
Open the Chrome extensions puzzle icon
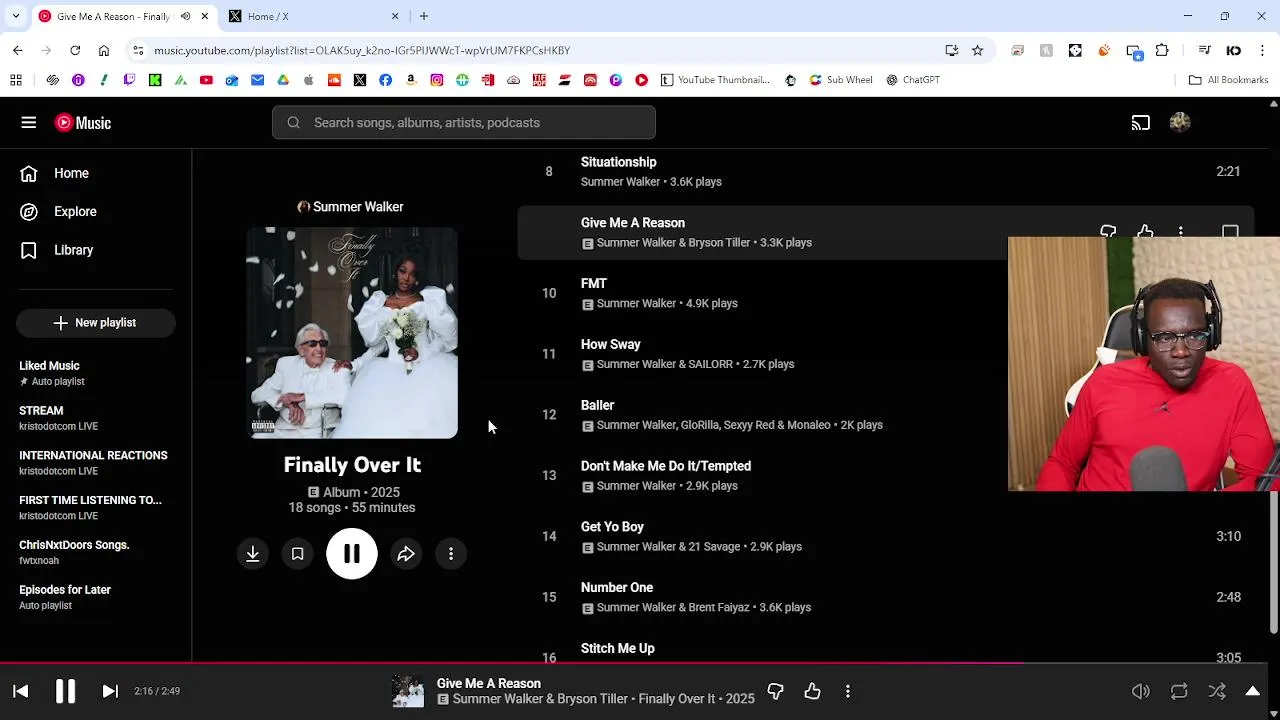point(1162,50)
